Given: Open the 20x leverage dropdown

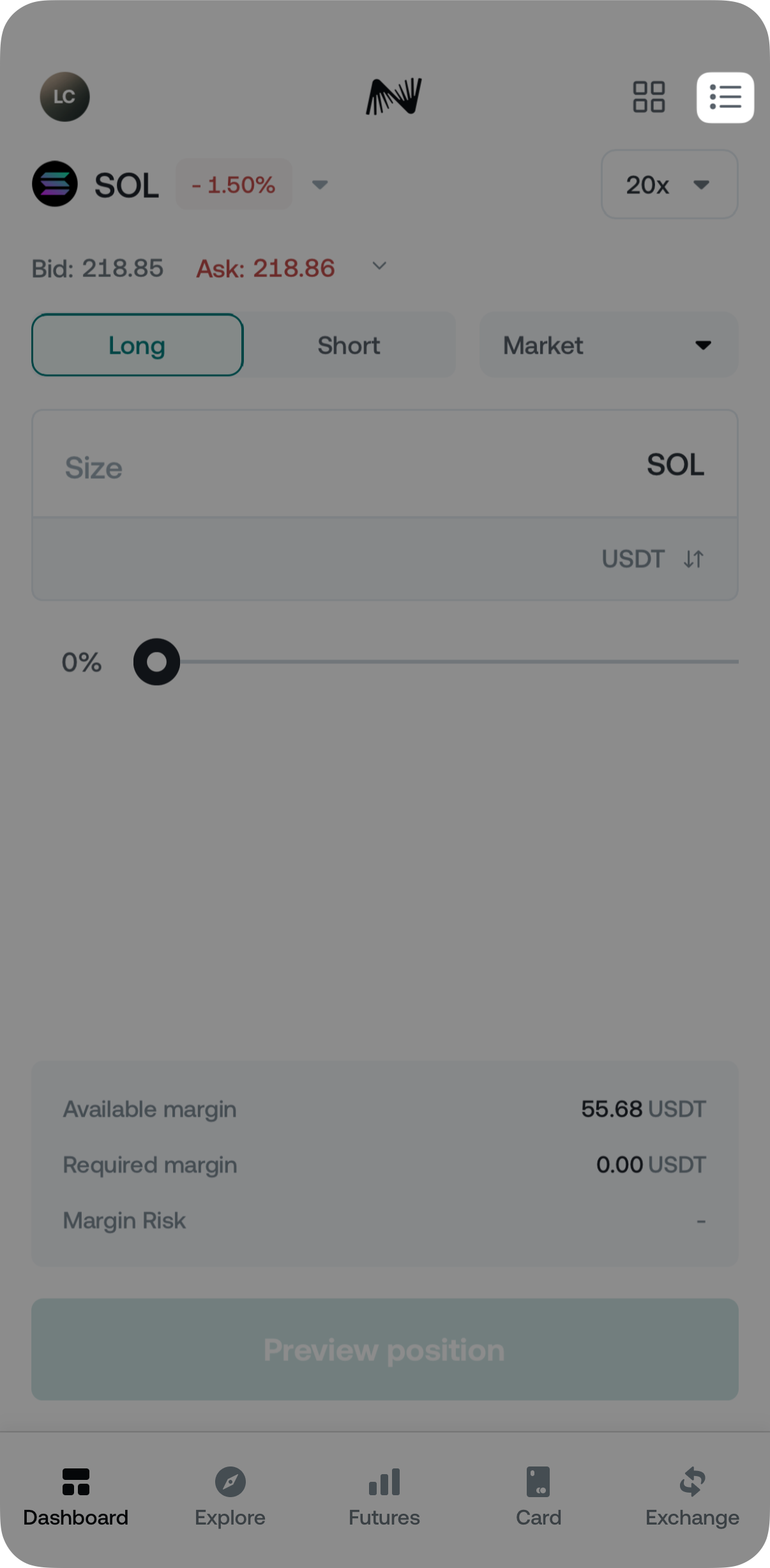Looking at the screenshot, I should [669, 185].
